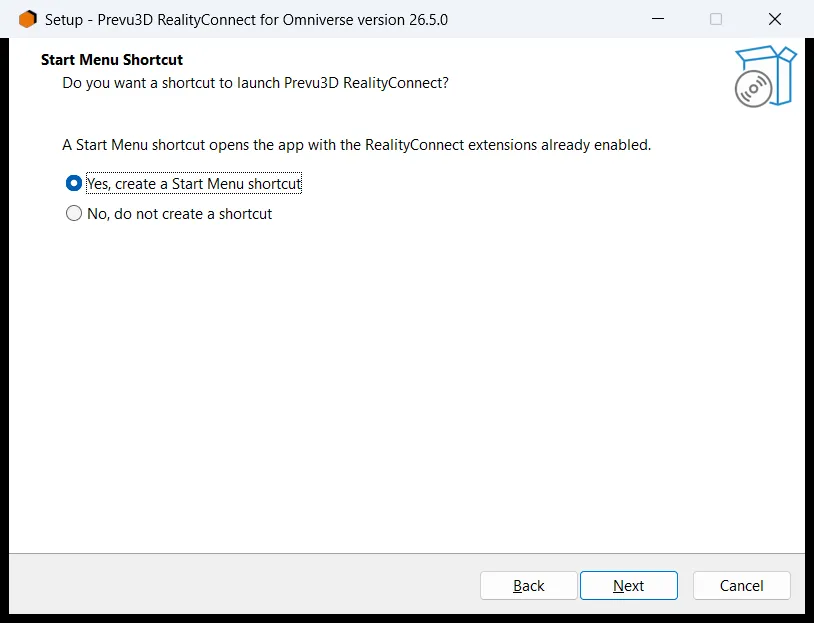Minimize the Setup window

point(658,19)
